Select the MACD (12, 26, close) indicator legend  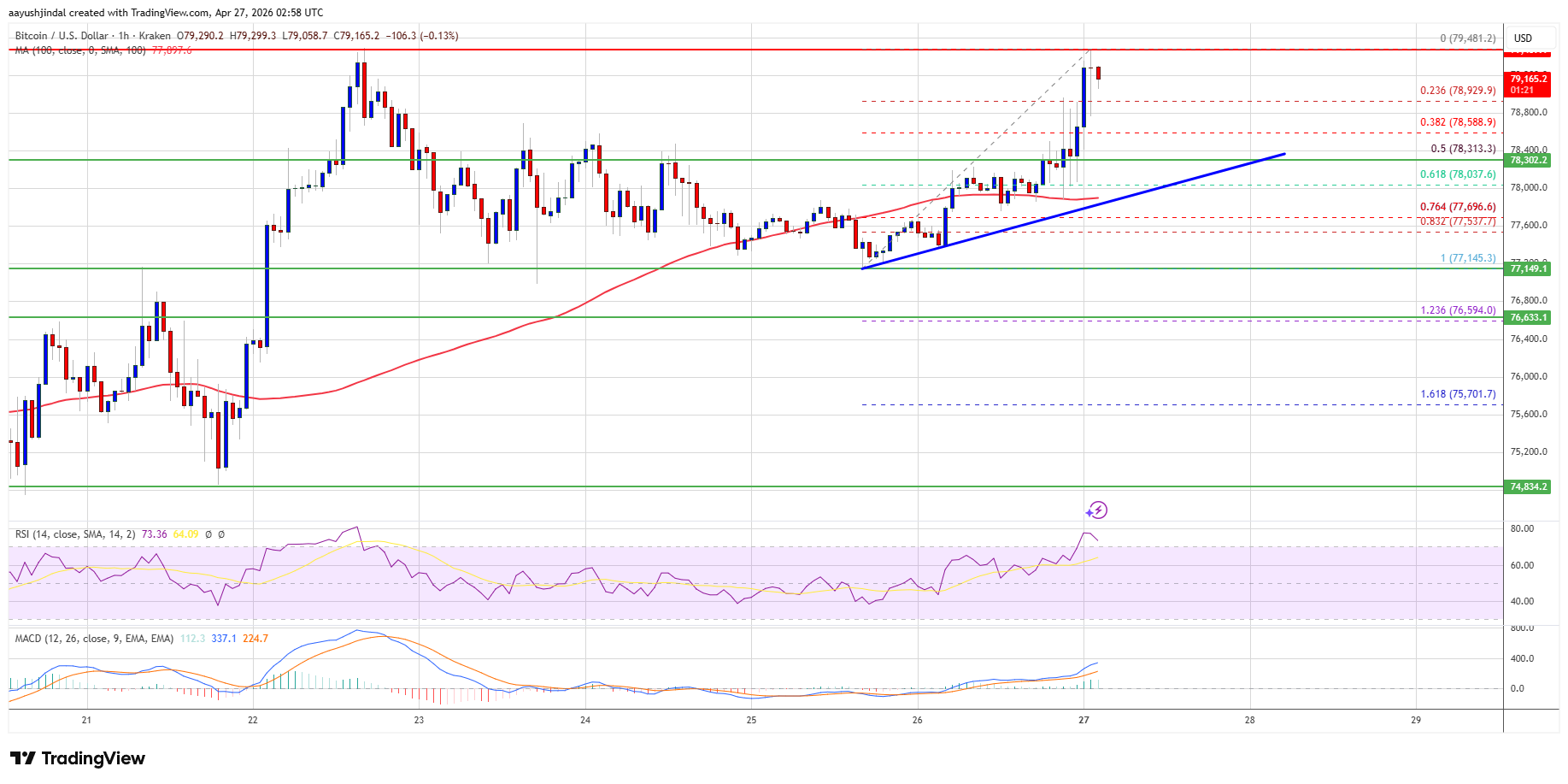click(x=94, y=639)
